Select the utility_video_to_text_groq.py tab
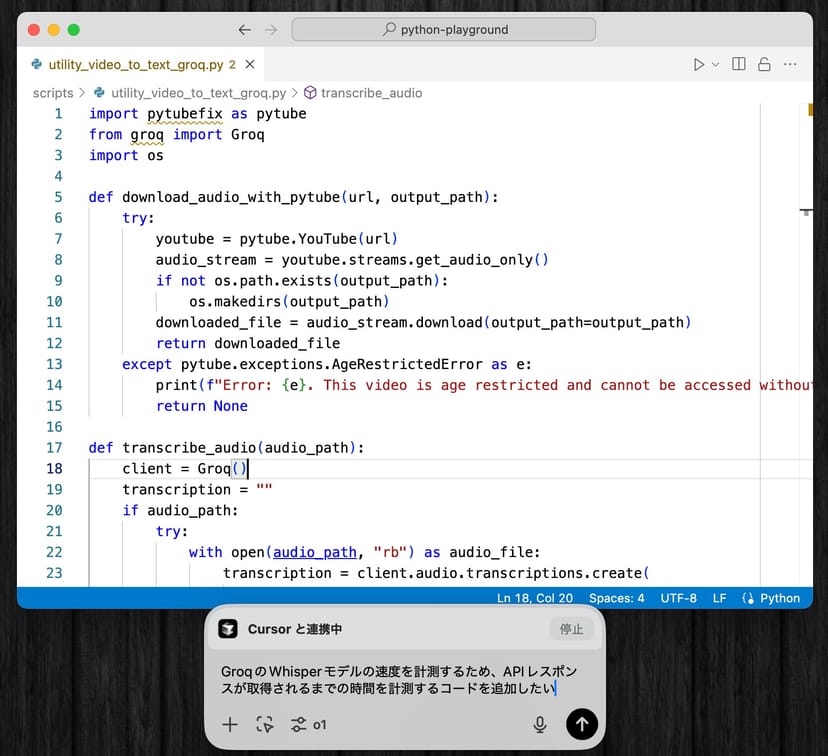Screen dimensions: 828x756 tap(135, 65)
